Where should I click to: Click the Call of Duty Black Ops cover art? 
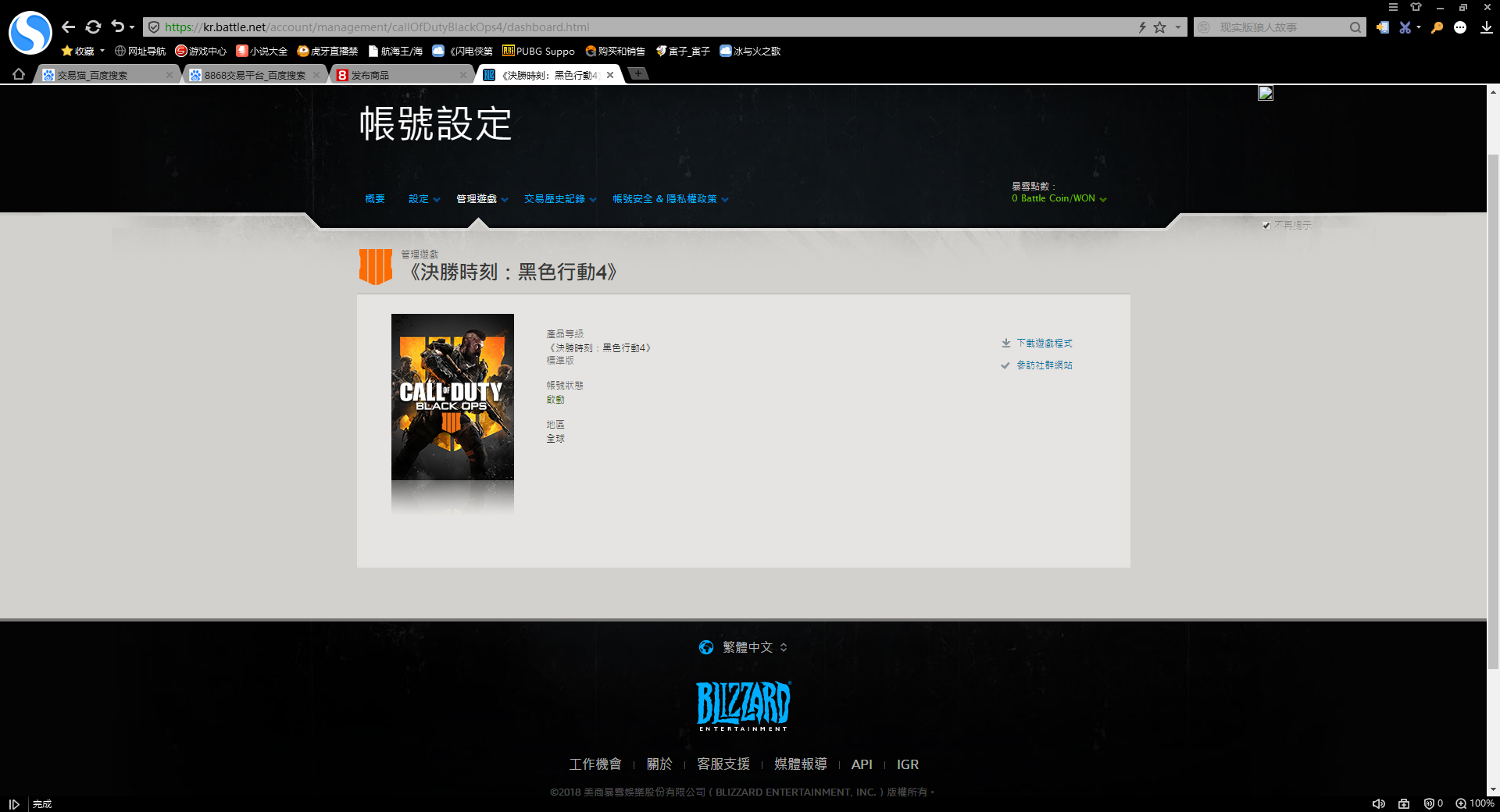(452, 397)
